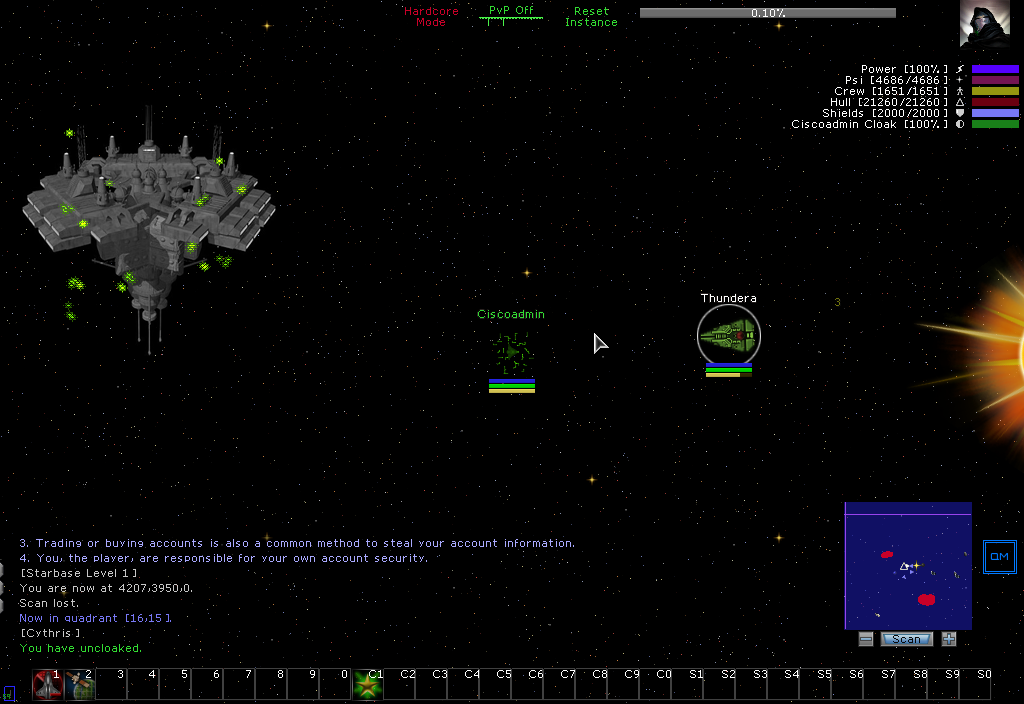This screenshot has height=704, width=1024.
Task: Zoom in the minimap with plus button
Action: coord(948,639)
